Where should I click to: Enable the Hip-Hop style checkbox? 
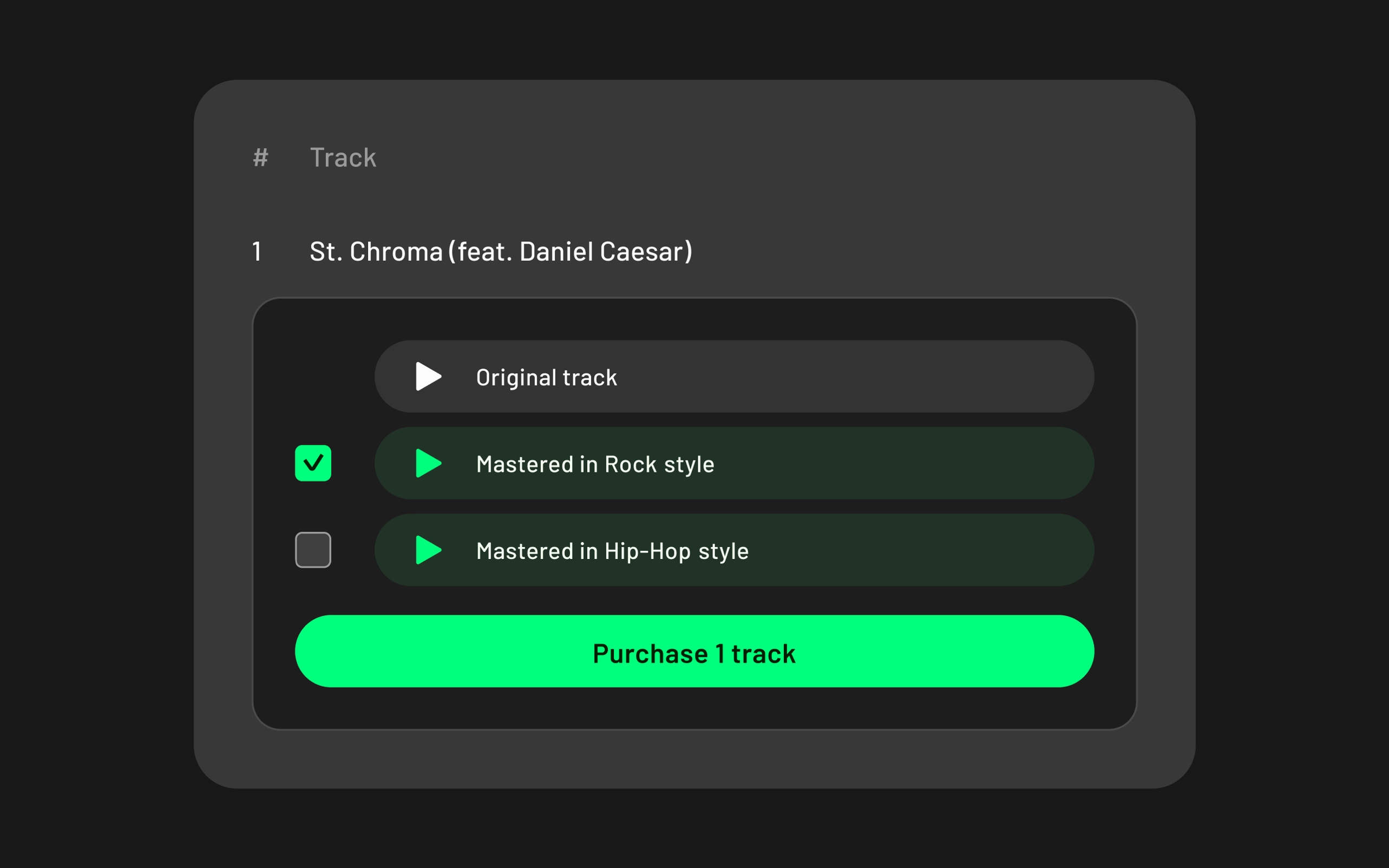point(313,550)
